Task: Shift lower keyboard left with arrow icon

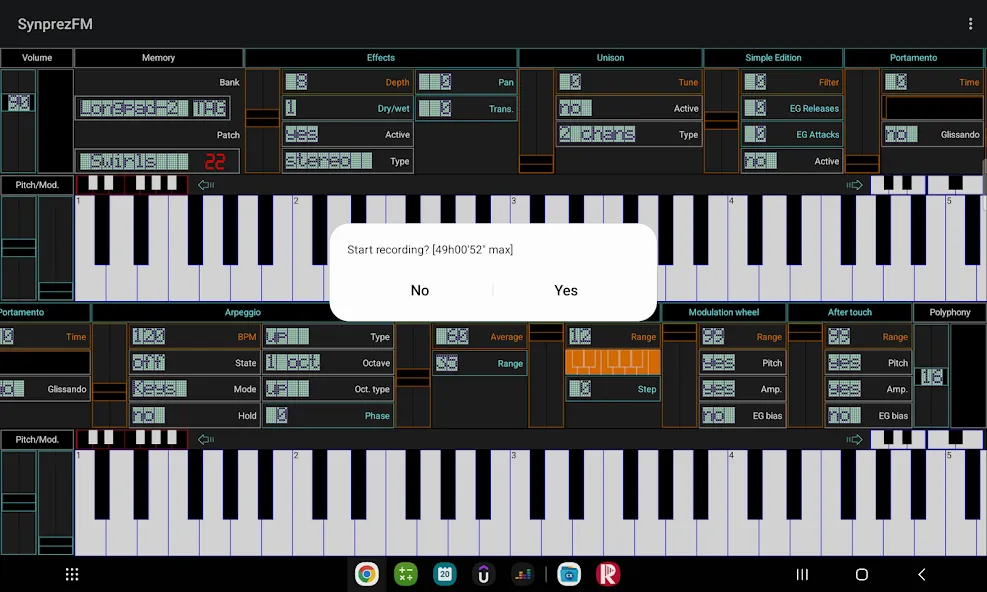Action: 206,439
